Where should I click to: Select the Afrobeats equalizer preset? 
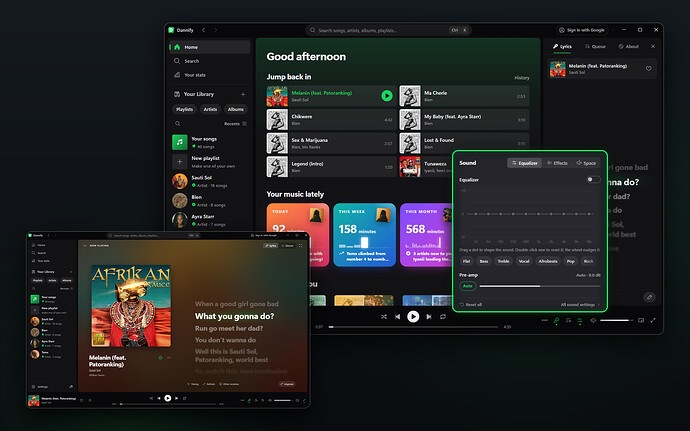(x=548, y=261)
